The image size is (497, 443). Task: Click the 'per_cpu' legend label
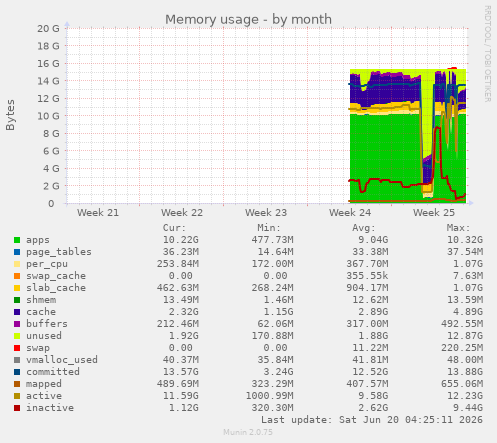pyautogui.click(x=47, y=264)
